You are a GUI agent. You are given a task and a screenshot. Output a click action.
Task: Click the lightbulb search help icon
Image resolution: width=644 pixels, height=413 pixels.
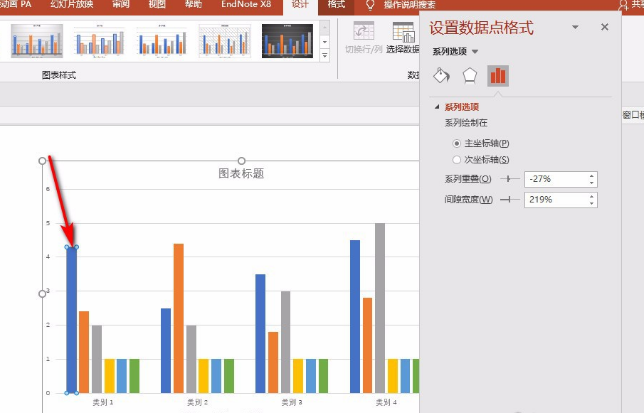point(369,6)
